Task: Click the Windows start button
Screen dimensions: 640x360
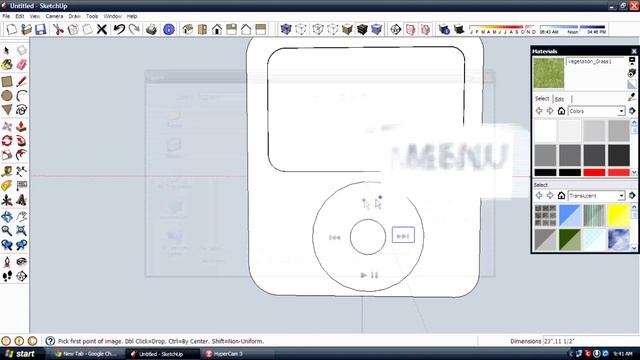Action: tap(20, 353)
